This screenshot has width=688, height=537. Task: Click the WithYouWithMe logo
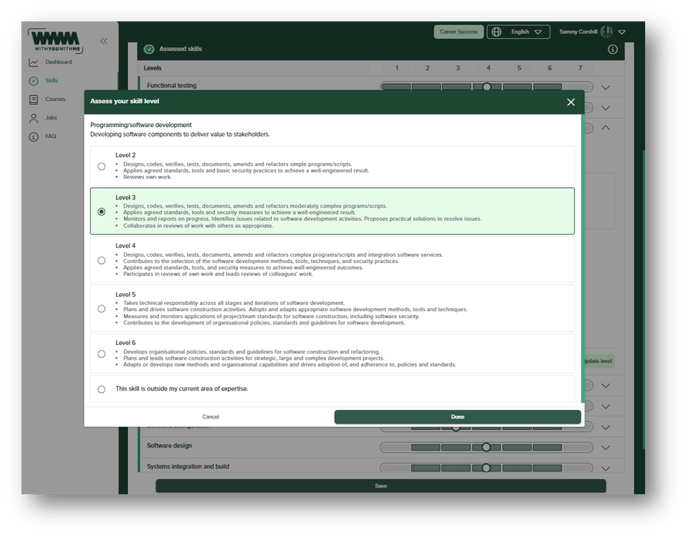click(56, 40)
